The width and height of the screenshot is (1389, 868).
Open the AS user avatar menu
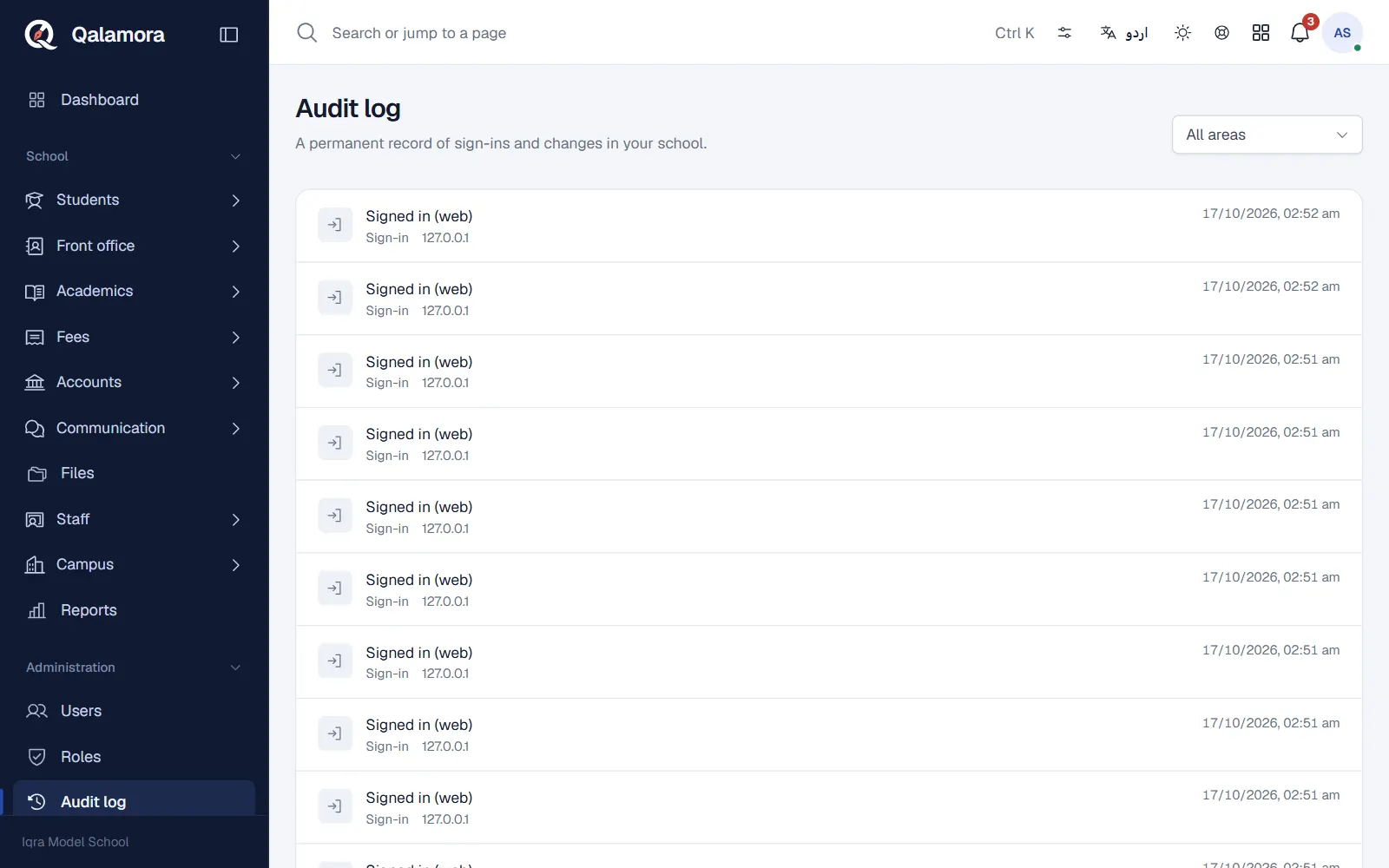pos(1342,33)
